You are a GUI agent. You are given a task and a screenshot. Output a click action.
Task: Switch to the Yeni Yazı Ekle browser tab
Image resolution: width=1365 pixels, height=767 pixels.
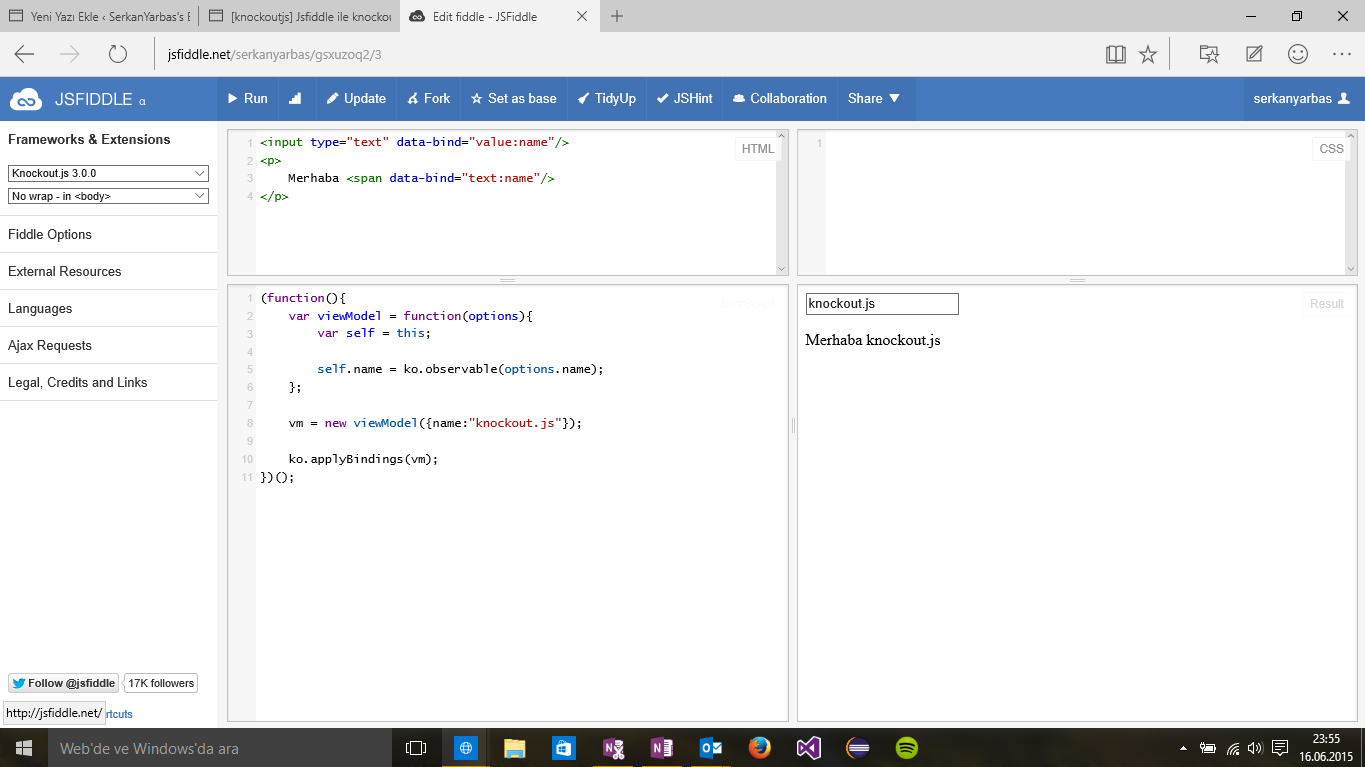tap(99, 16)
